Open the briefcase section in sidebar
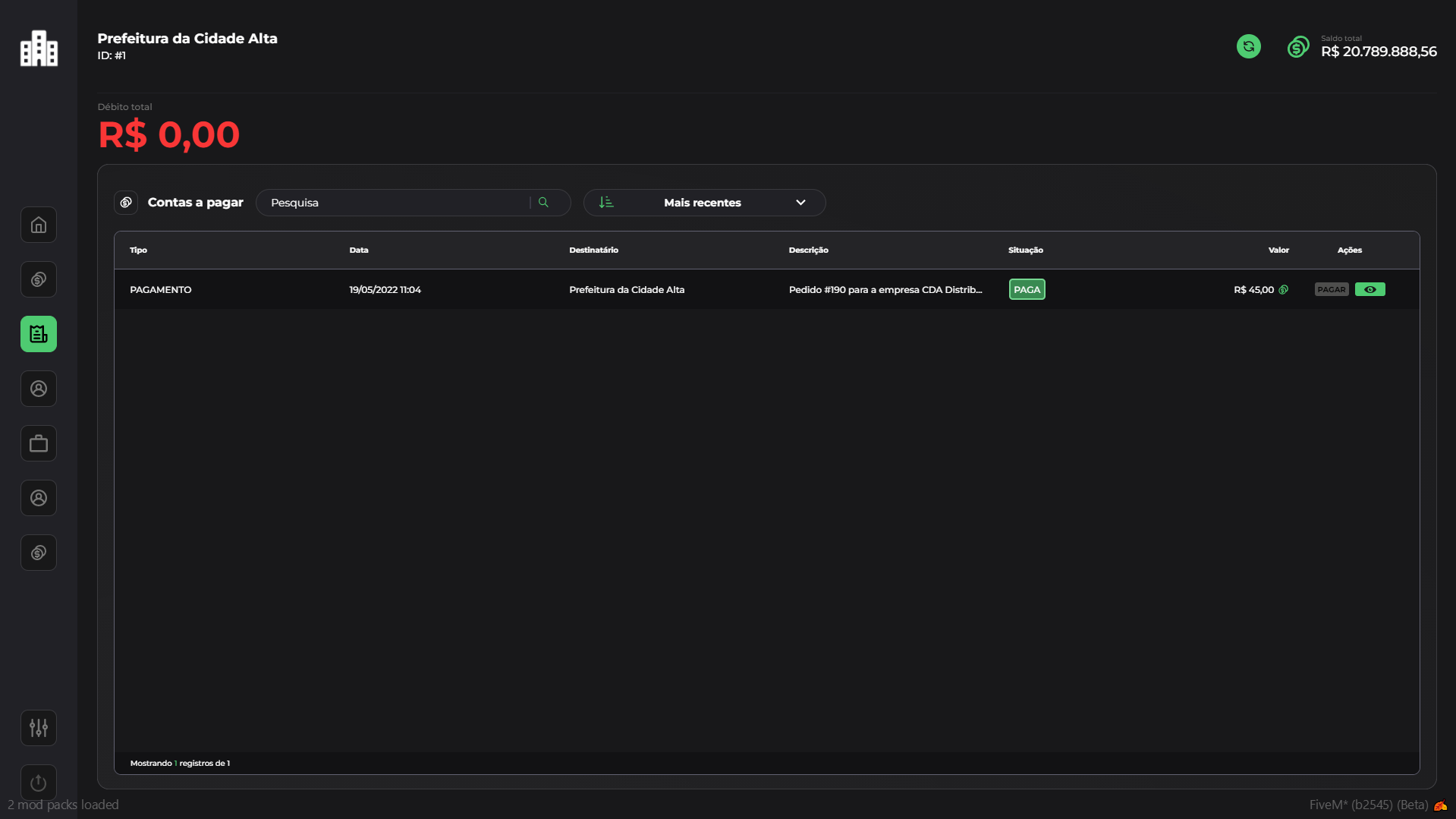Screen dimensions: 1456x819 pyautogui.click(x=39, y=443)
